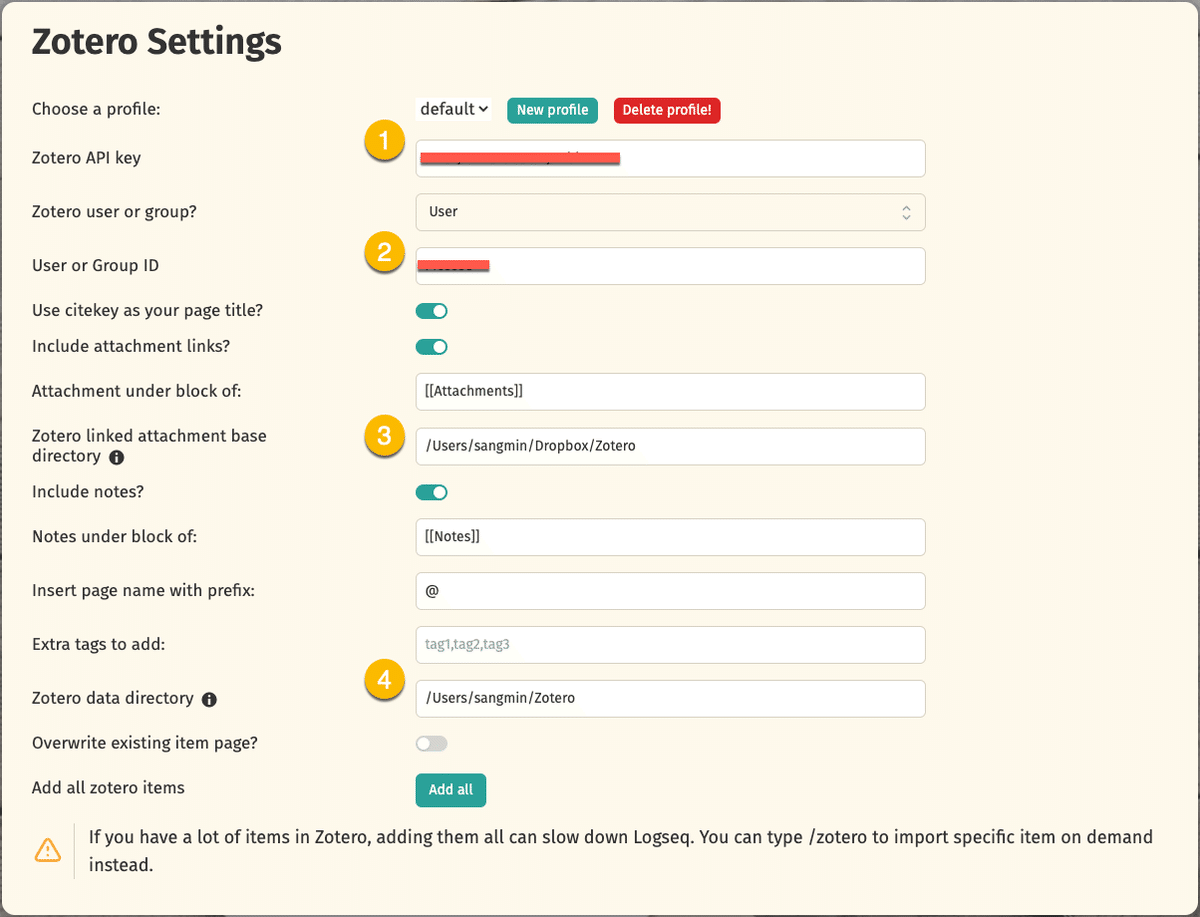Open the Zotero user or group dropdown

[671, 212]
